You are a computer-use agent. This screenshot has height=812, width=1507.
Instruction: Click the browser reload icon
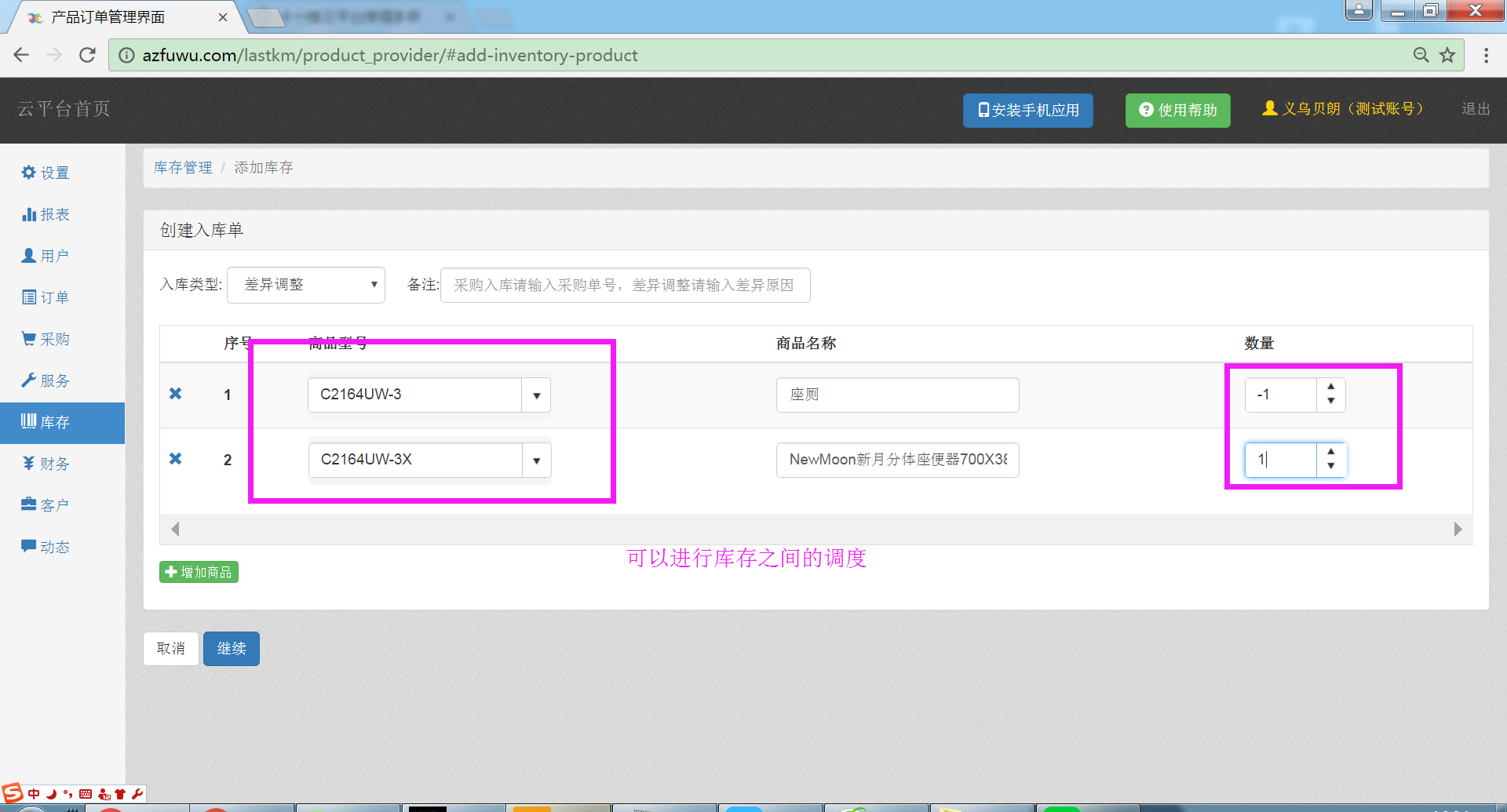point(87,55)
